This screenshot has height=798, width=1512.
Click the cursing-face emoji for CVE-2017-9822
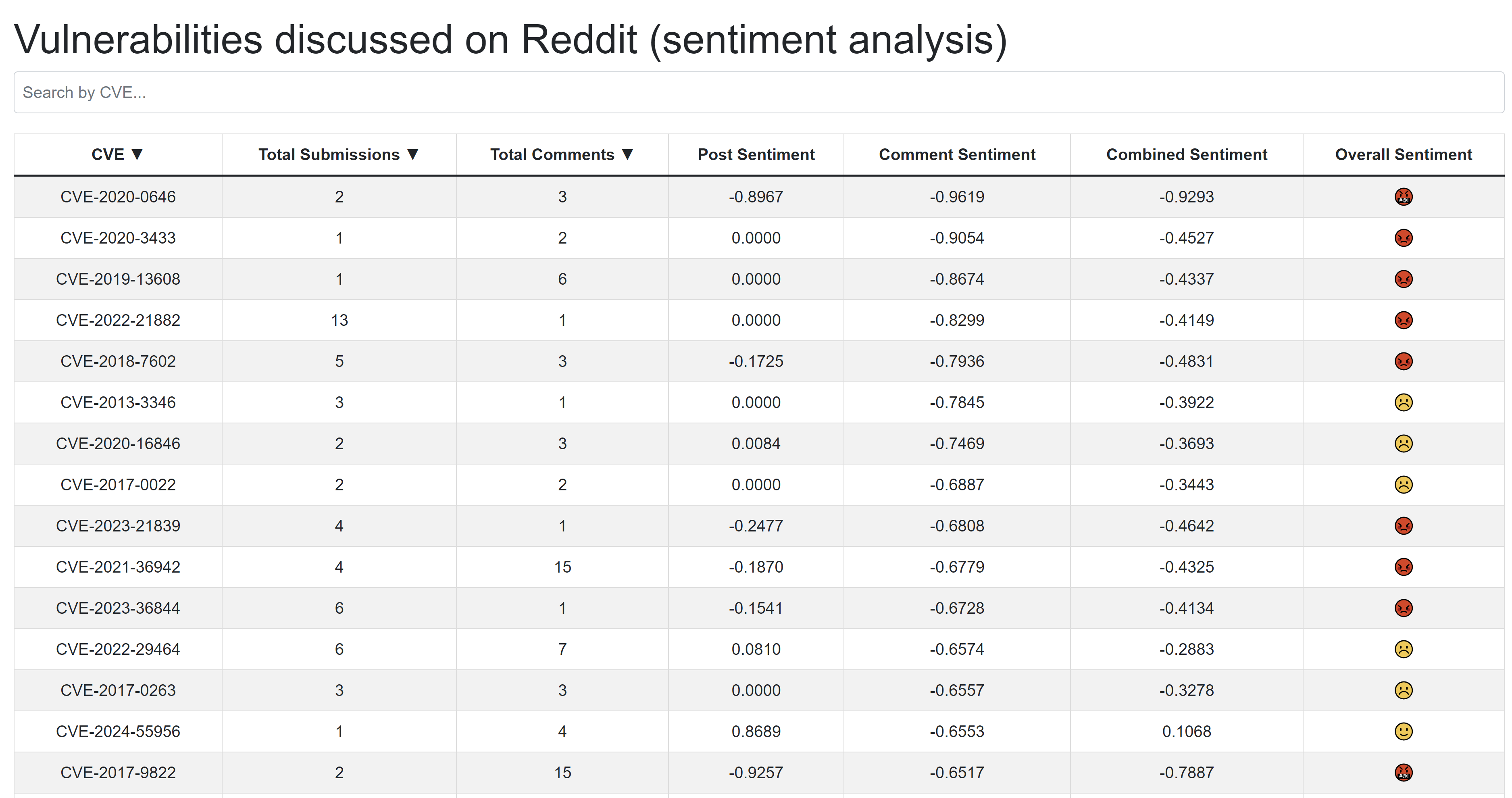tap(1403, 772)
